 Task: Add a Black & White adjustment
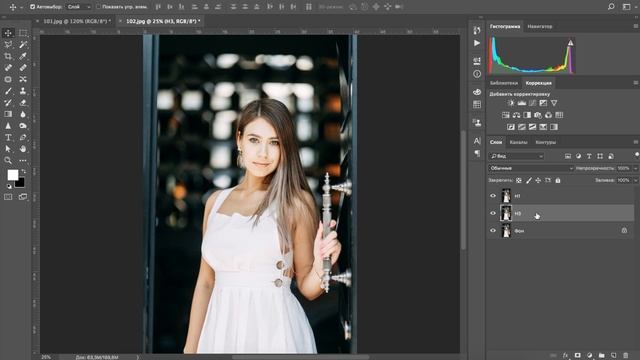[527, 115]
